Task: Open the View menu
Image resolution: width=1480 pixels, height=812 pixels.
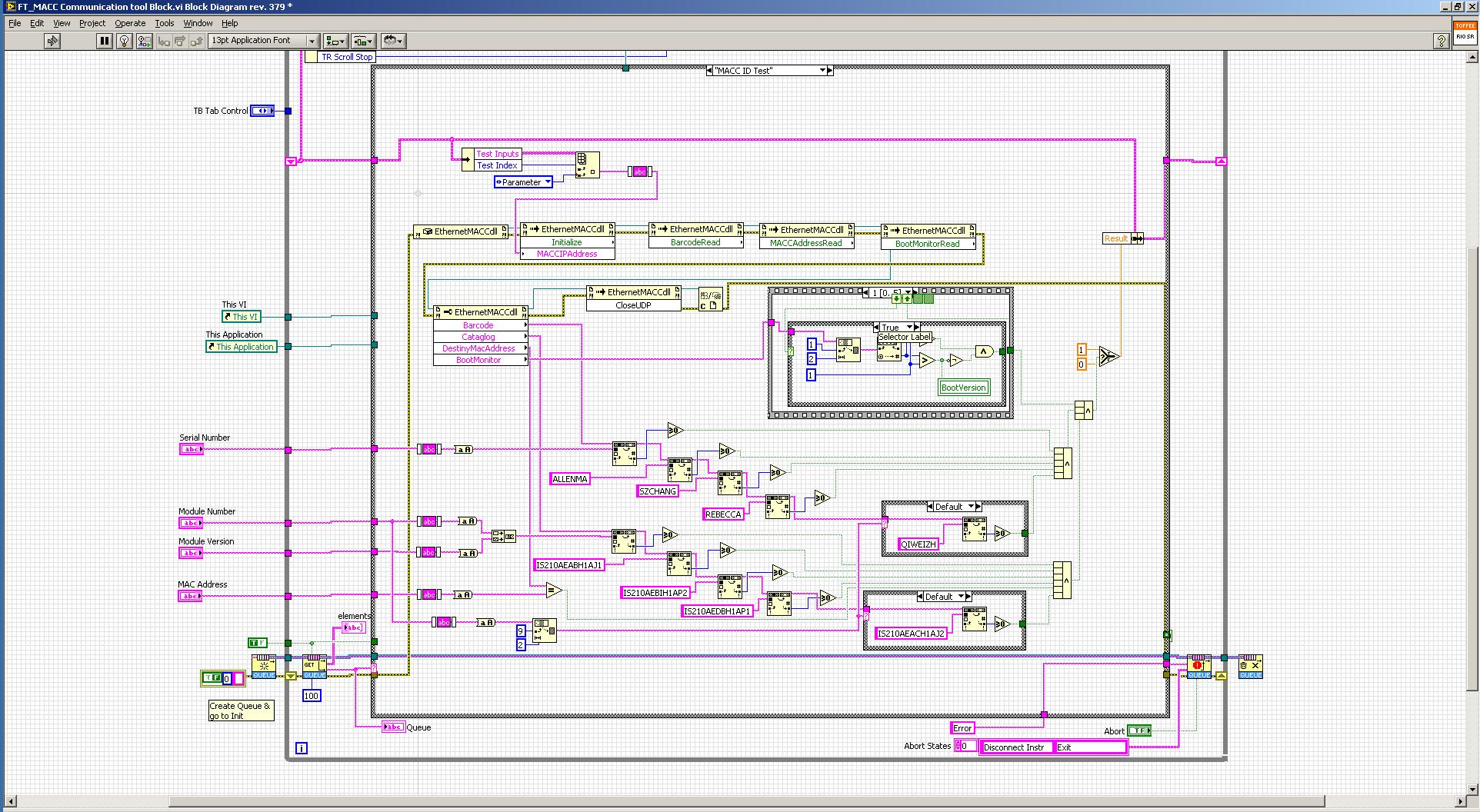Action: 62,23
